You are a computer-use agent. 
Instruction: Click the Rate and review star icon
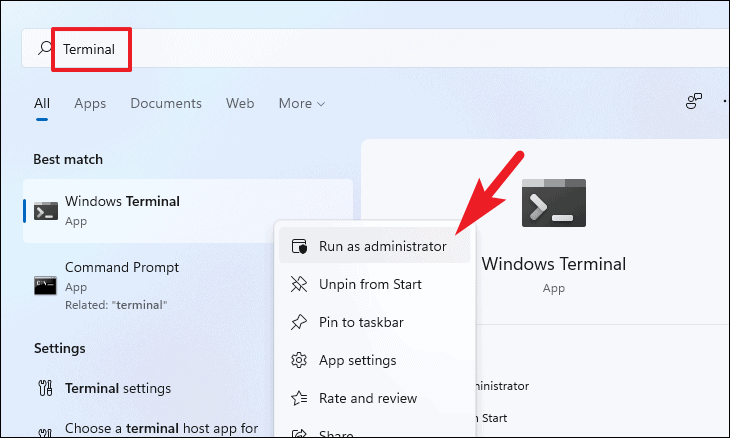point(299,398)
